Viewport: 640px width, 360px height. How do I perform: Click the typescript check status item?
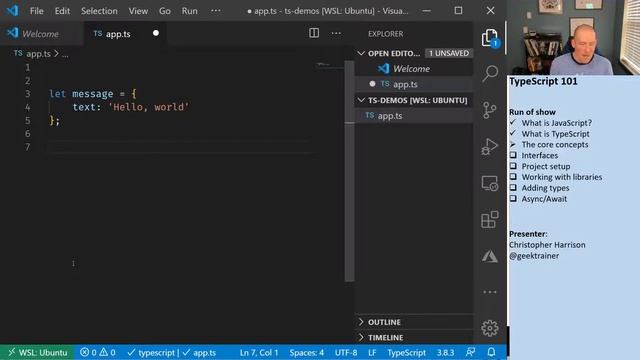point(150,352)
